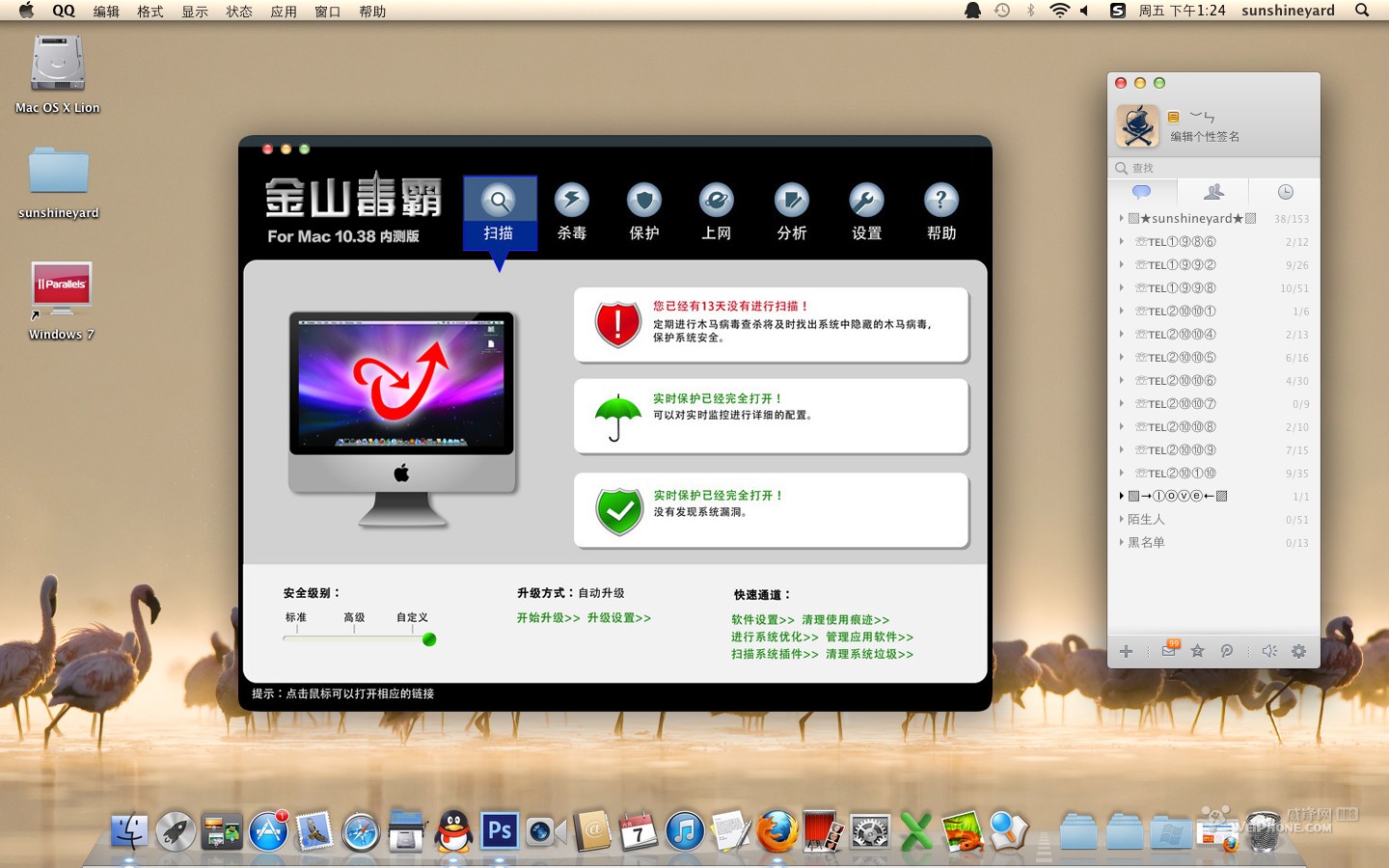
Task: Switch to the QQ contacts chat-bubble tab
Action: pyautogui.click(x=1142, y=191)
